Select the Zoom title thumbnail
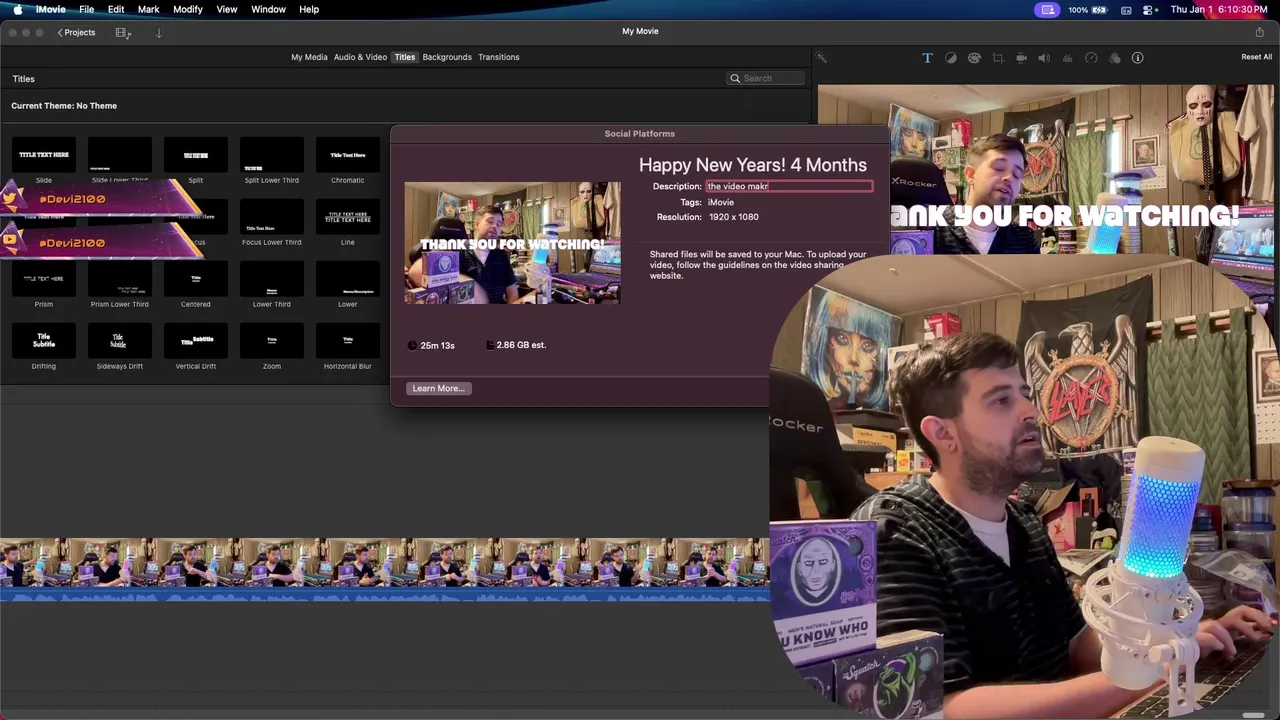1280x720 pixels. tap(272, 341)
